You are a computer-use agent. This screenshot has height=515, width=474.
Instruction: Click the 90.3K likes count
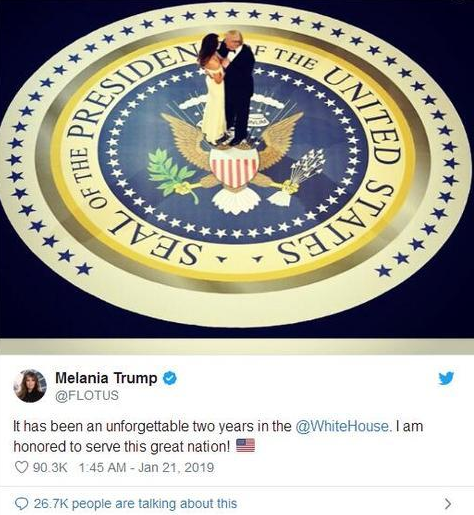[50, 467]
